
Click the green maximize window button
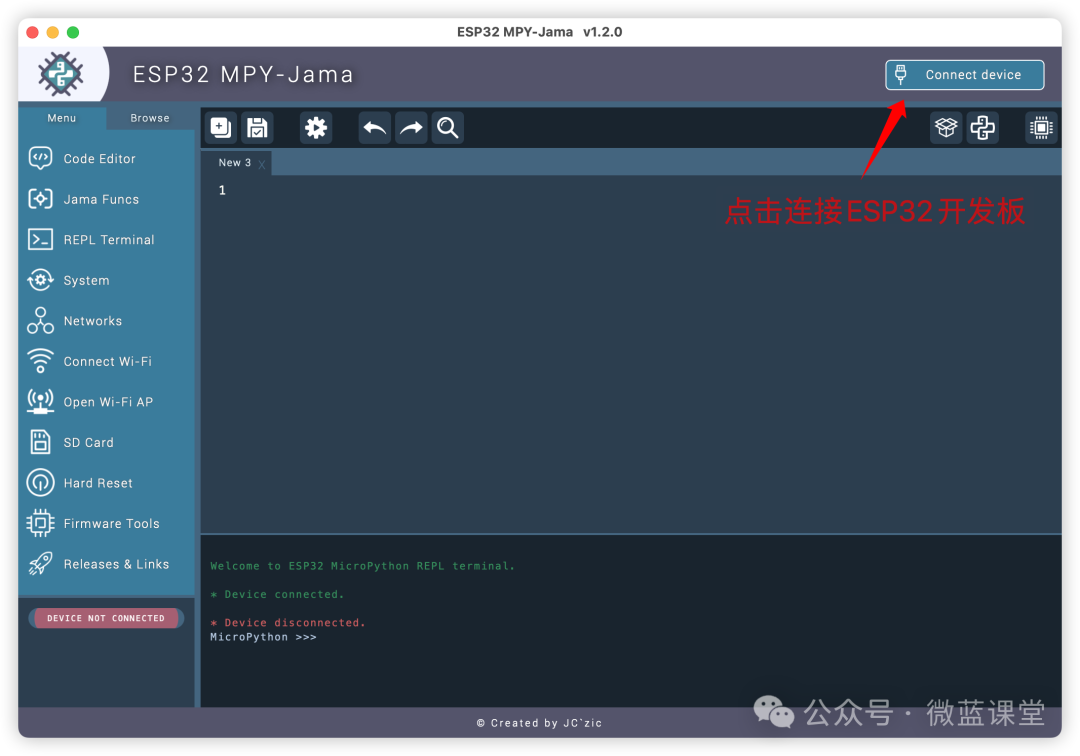[x=73, y=32]
